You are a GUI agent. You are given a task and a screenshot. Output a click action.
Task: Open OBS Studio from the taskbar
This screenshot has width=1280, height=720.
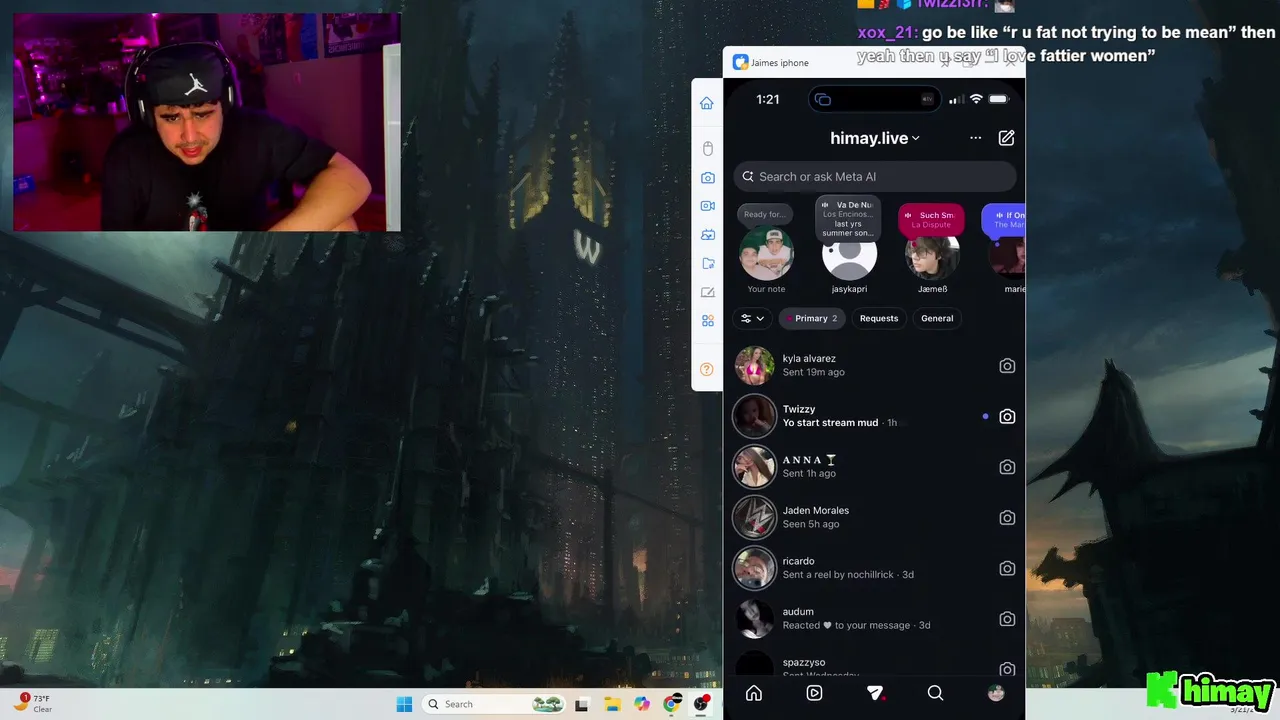[x=702, y=704]
